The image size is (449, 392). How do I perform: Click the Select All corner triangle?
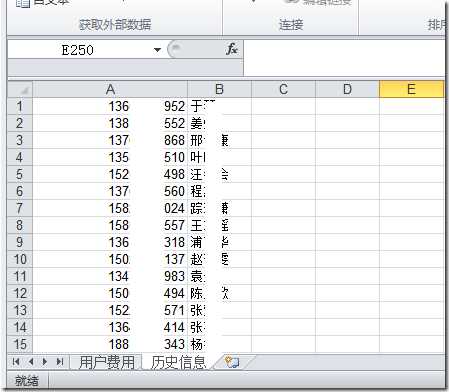pyautogui.click(x=20, y=89)
